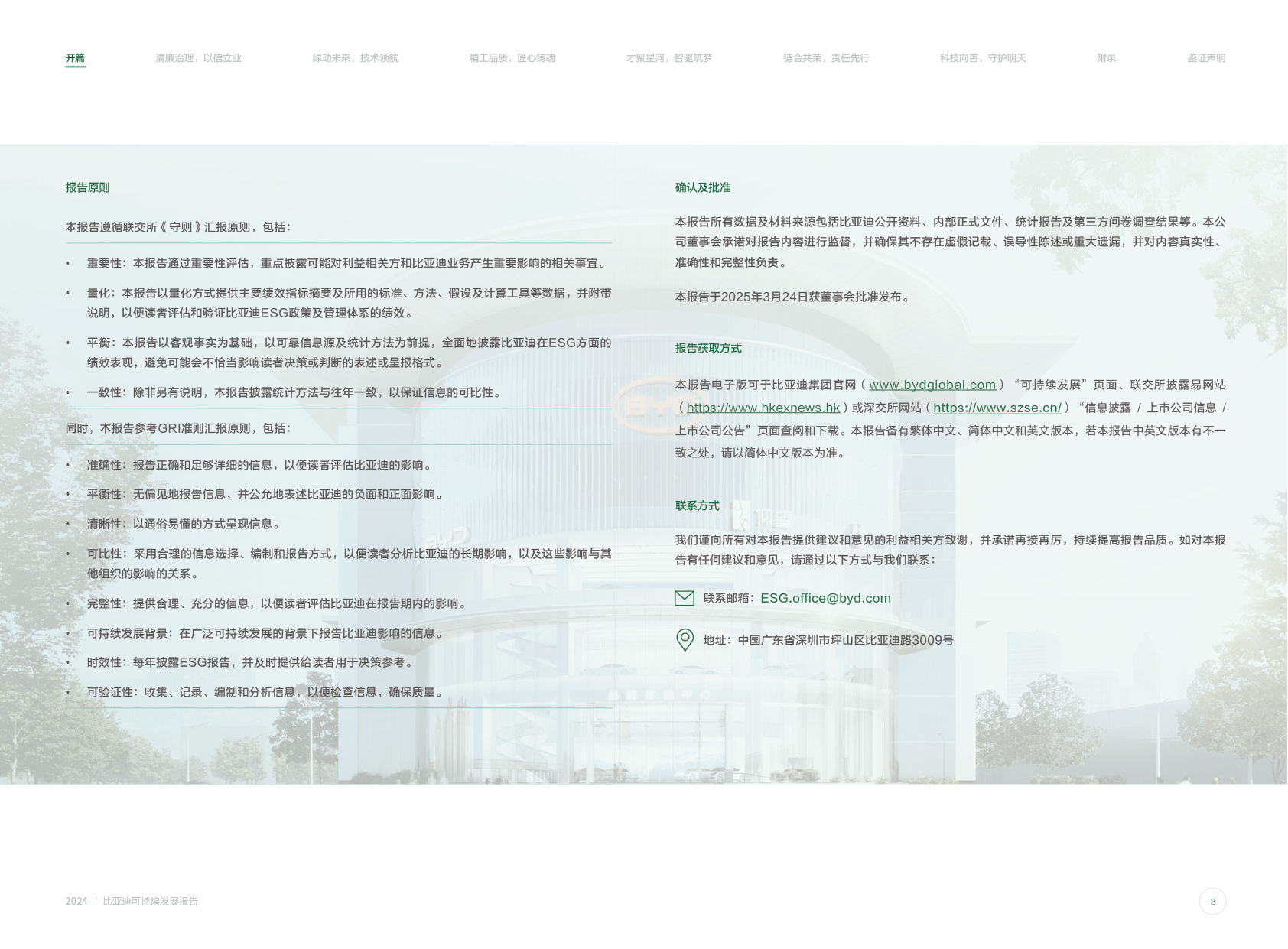The image size is (1288, 949).
Task: Go to 科技向善，守护明天 section
Action: pyautogui.click(x=983, y=58)
